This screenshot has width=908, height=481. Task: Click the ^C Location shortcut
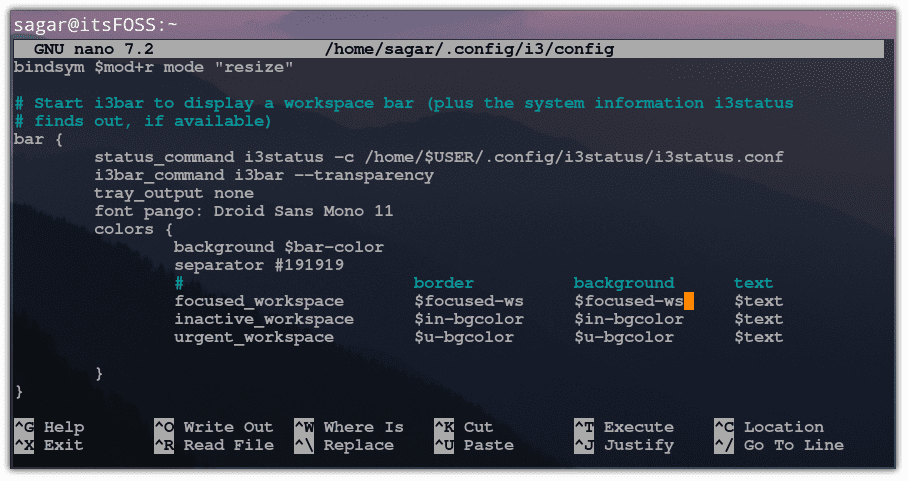coord(768,427)
